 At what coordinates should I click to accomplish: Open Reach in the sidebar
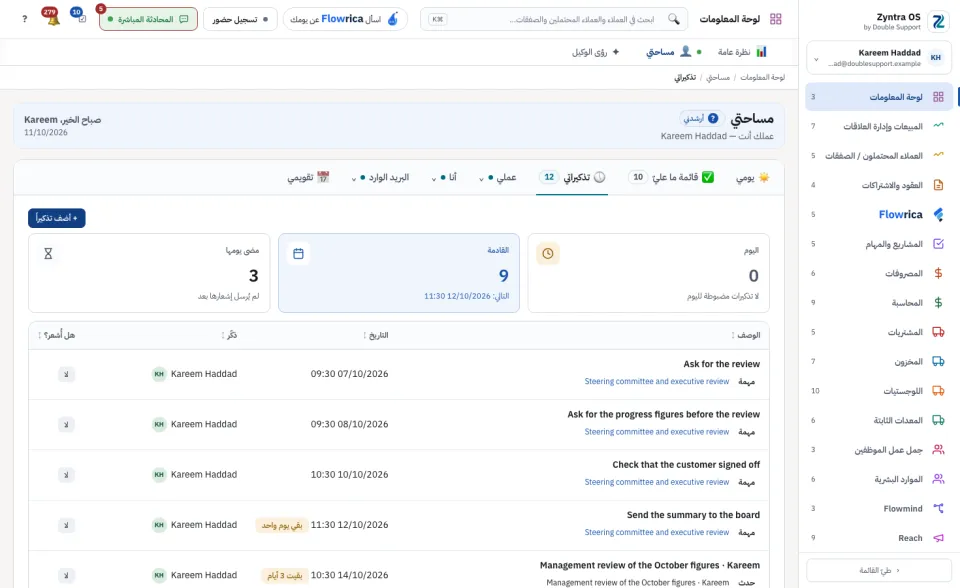click(x=879, y=538)
